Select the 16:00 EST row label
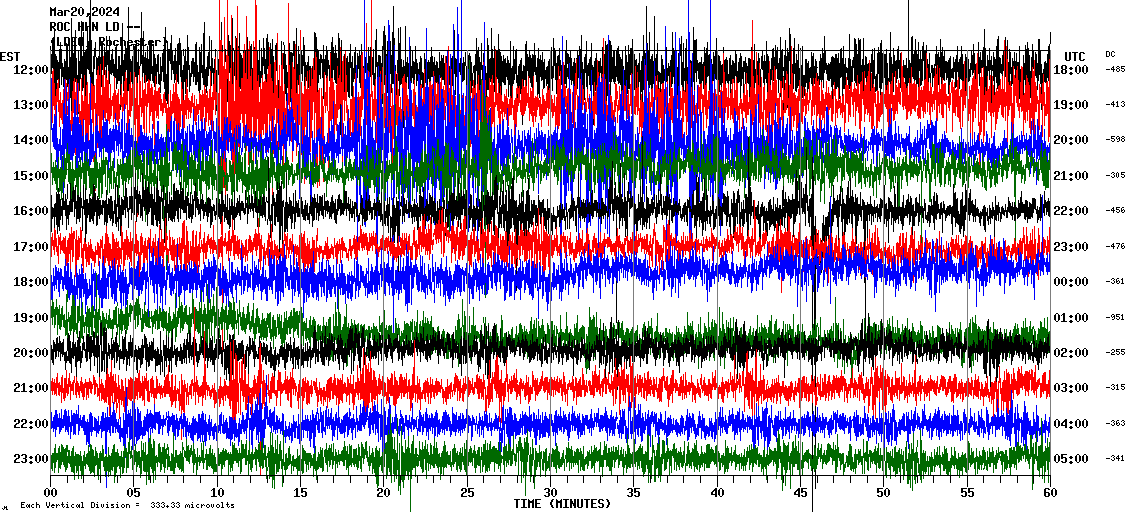The height and width of the screenshot is (519, 1130). click(x=31, y=211)
